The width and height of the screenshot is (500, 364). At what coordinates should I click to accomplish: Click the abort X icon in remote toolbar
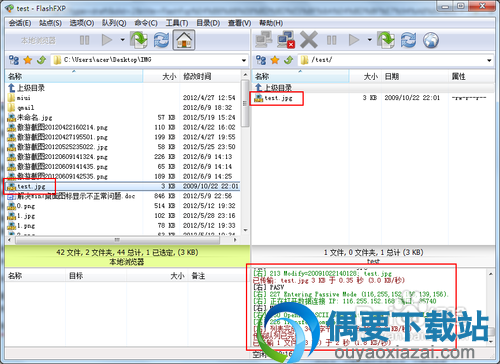(x=309, y=40)
